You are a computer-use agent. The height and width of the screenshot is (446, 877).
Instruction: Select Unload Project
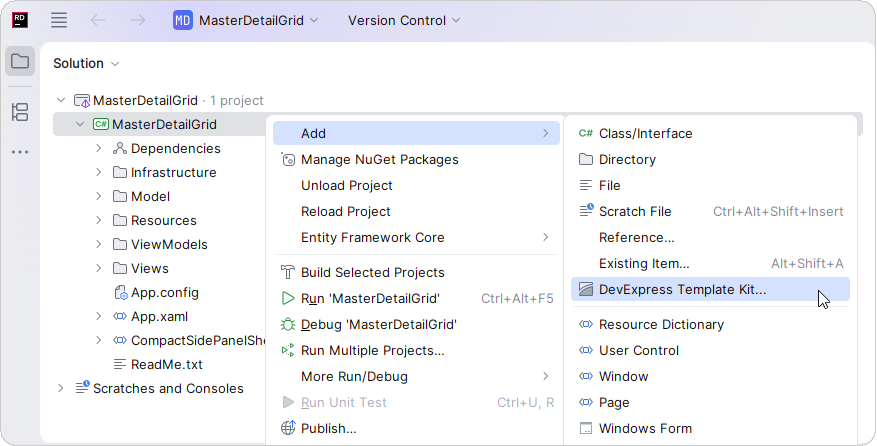click(416, 185)
